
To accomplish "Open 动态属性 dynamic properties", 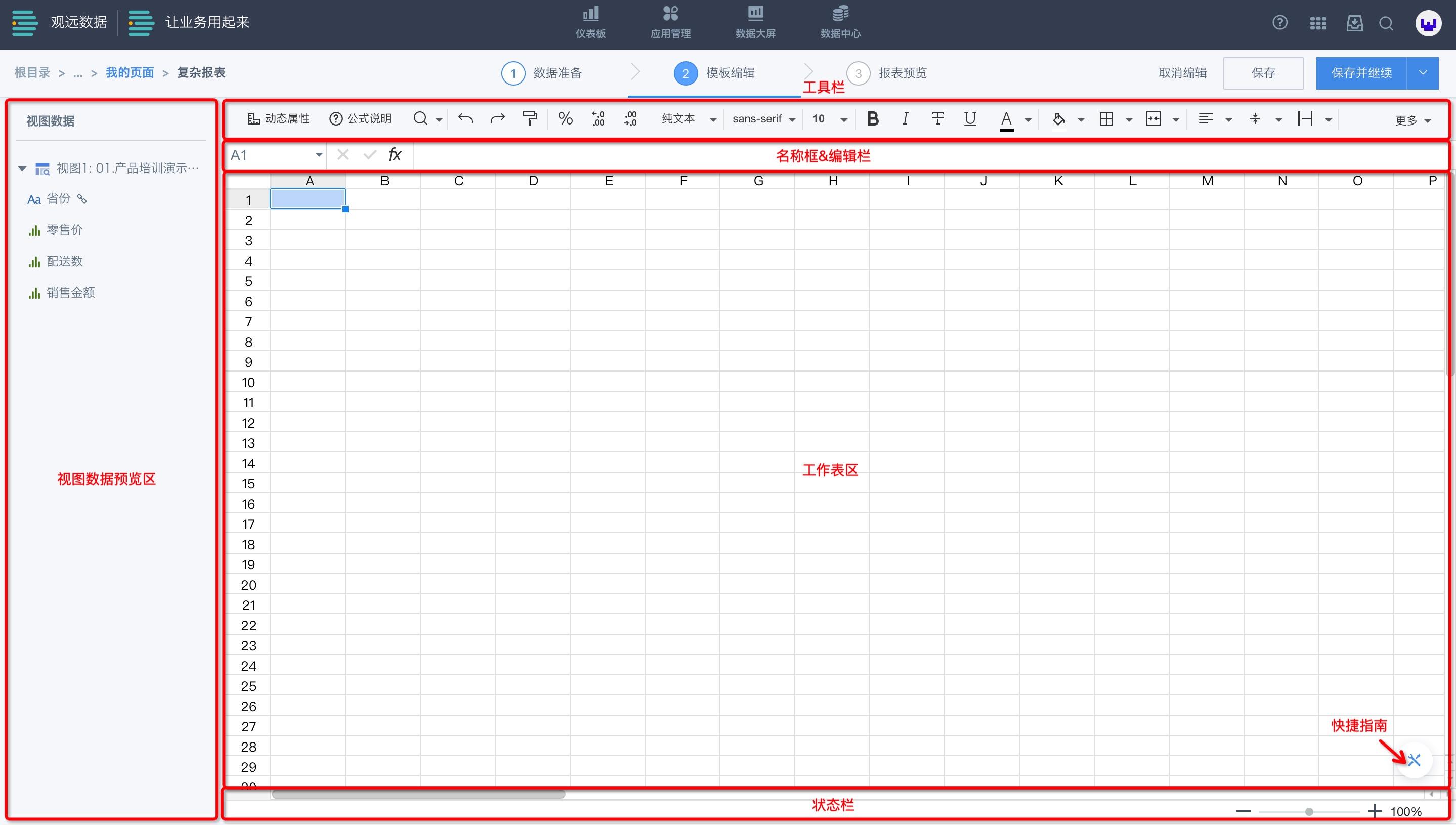I will (x=279, y=119).
